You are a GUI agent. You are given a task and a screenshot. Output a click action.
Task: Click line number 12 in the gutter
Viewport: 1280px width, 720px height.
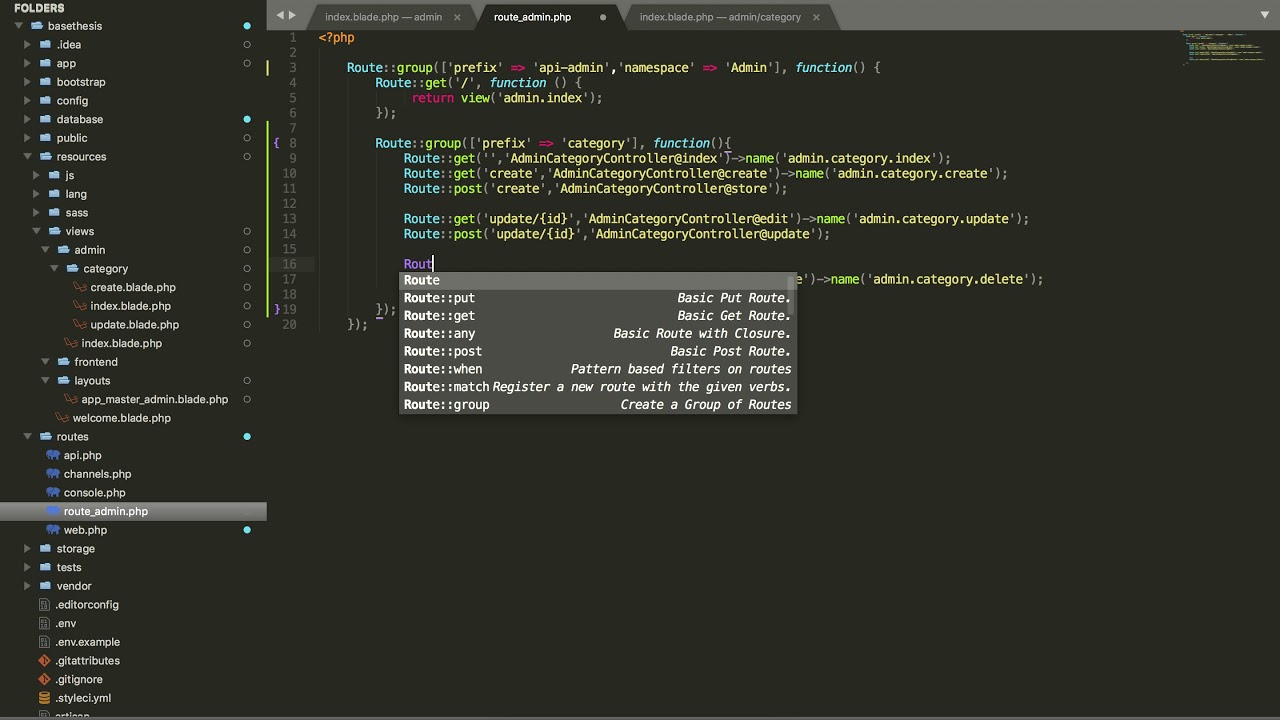289,203
